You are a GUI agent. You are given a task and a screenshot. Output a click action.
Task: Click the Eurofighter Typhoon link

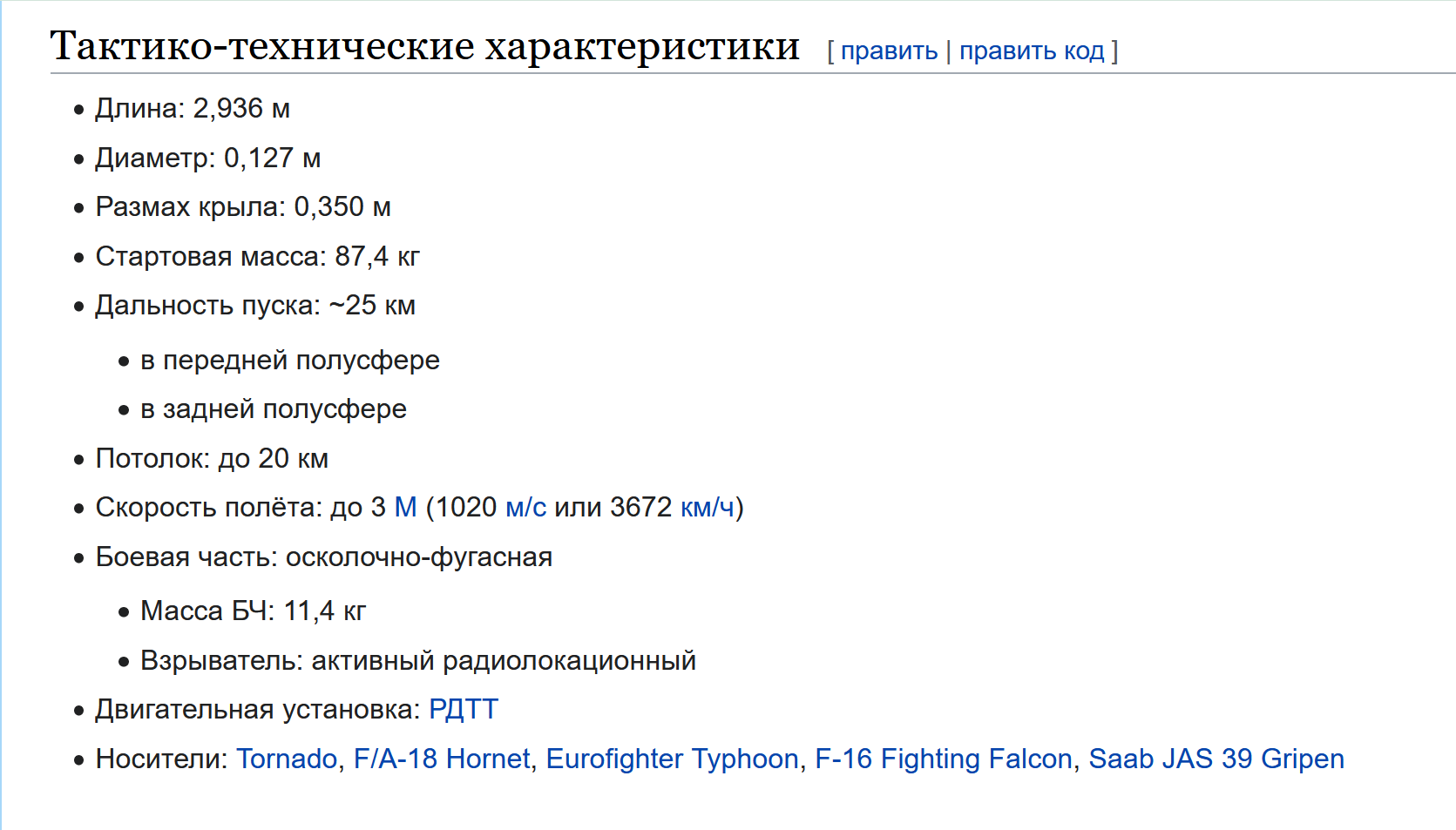click(672, 759)
